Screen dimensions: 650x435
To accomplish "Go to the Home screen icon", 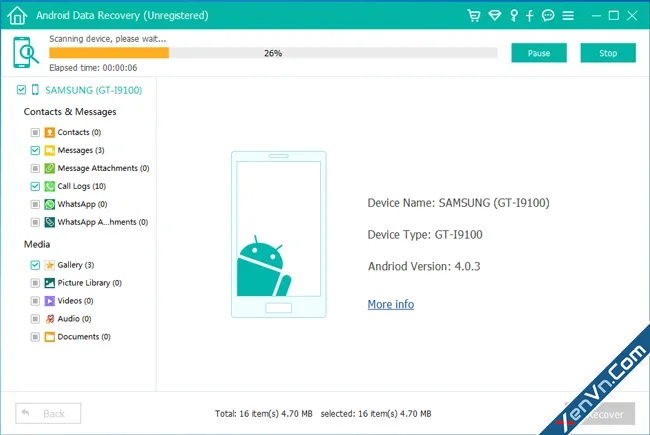I will click(x=17, y=16).
